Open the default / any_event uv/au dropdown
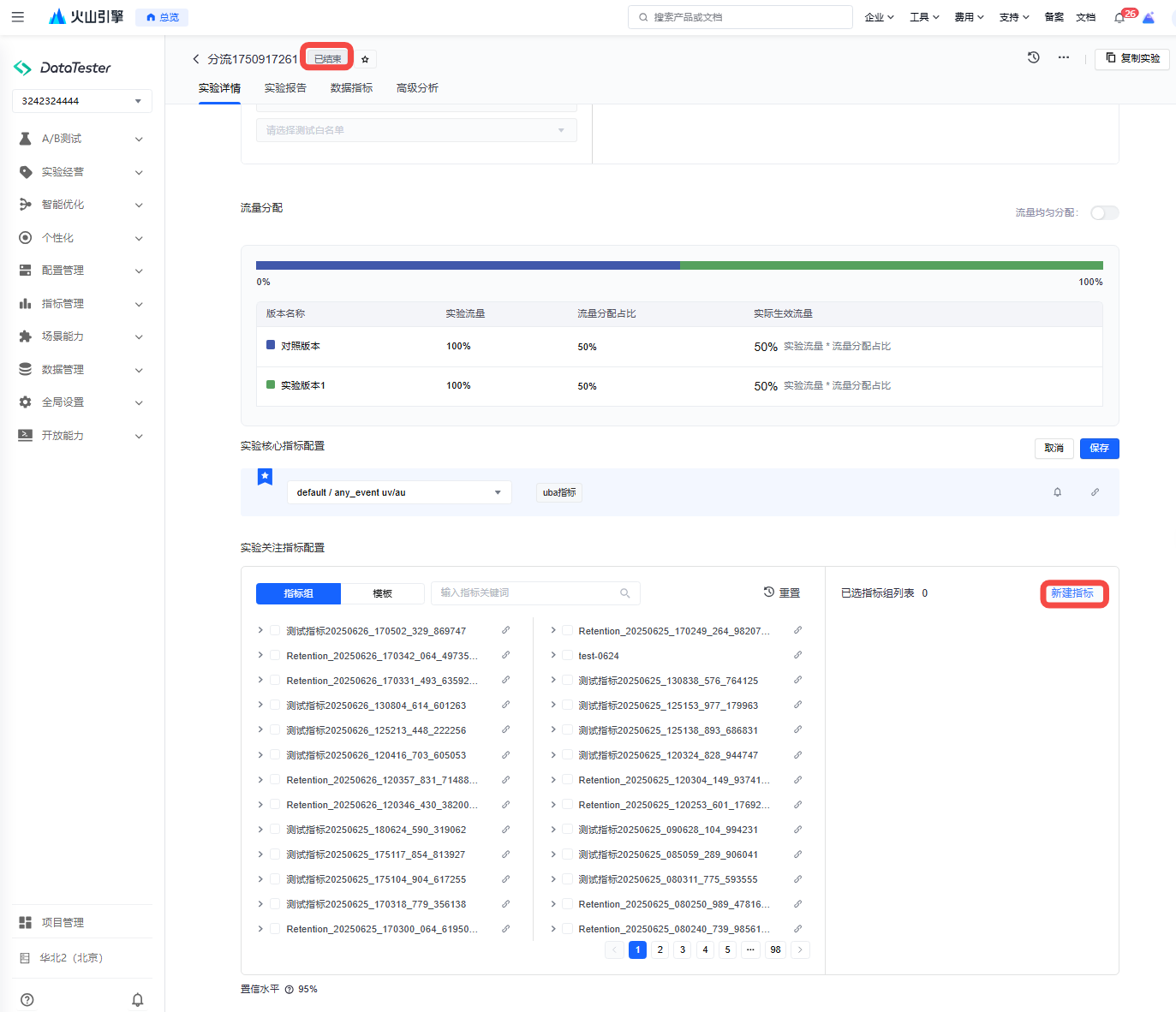Viewport: 1176px width, 1012px height. (399, 492)
